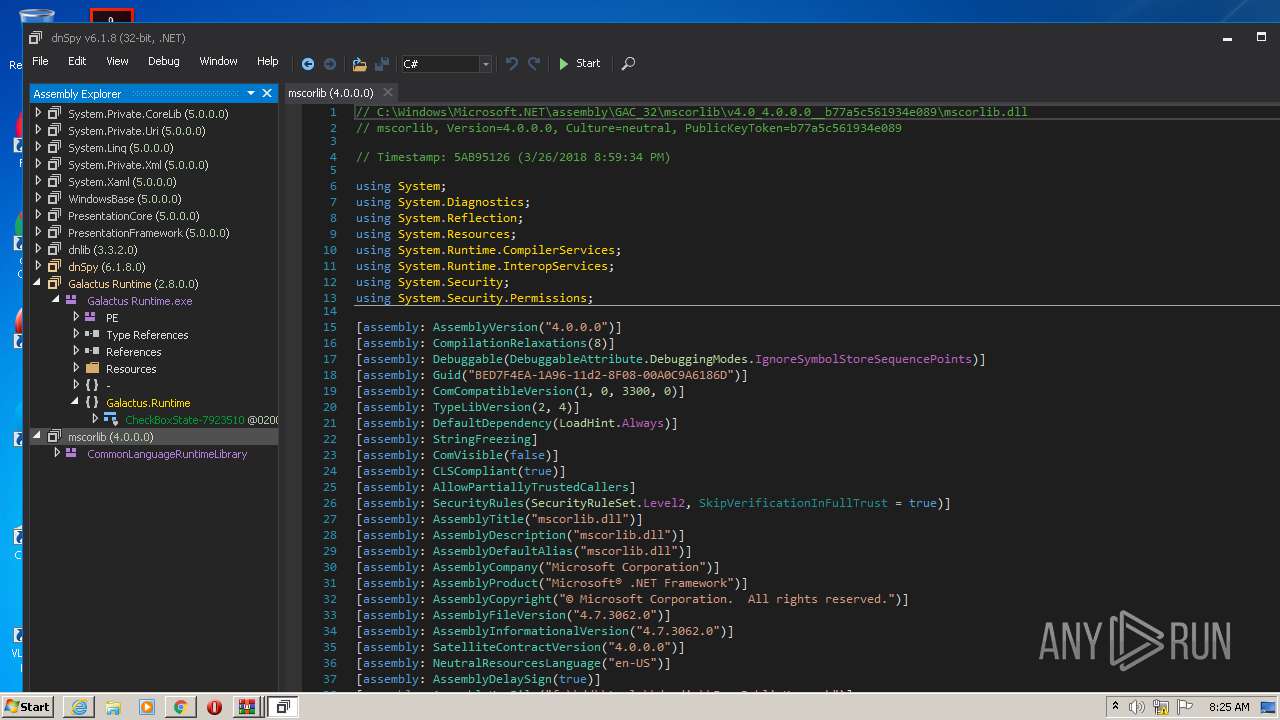This screenshot has width=1280, height=720.
Task: Expand System.Private.Xml node
Action: [x=39, y=164]
